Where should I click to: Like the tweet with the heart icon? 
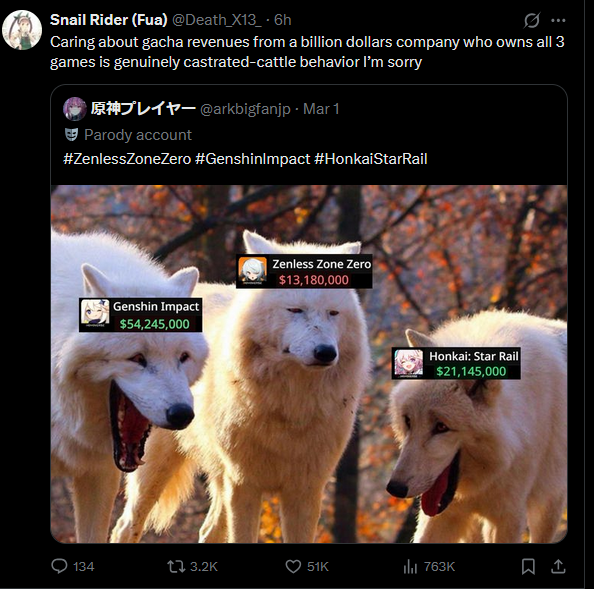tap(293, 567)
